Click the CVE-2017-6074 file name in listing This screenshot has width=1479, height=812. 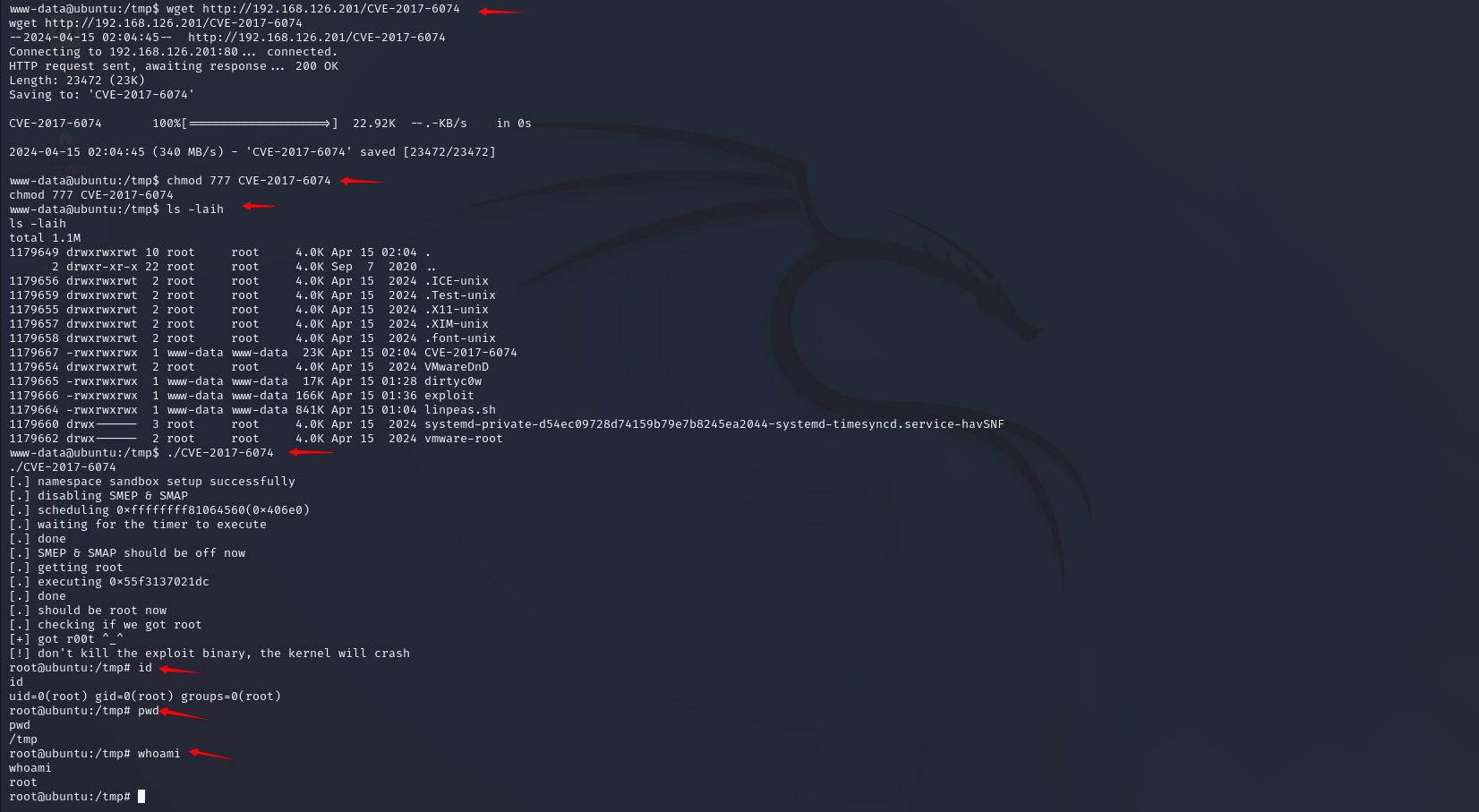click(x=471, y=353)
